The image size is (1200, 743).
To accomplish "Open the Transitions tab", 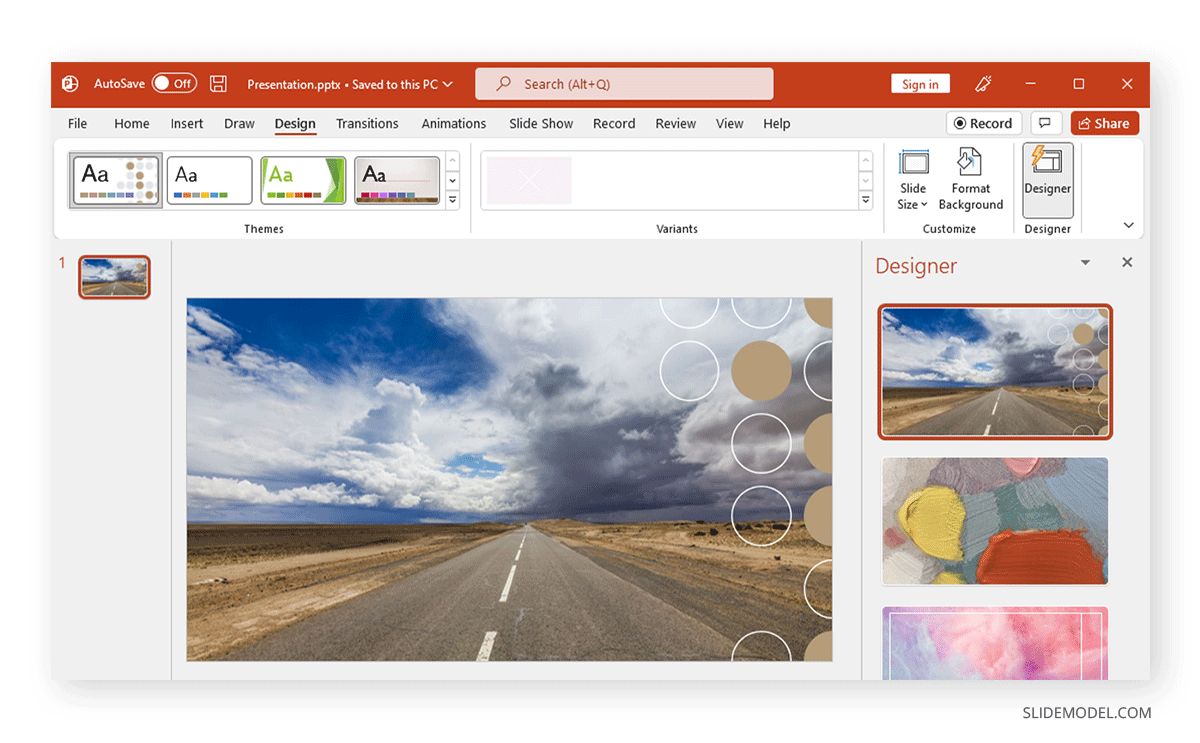I will pos(367,123).
